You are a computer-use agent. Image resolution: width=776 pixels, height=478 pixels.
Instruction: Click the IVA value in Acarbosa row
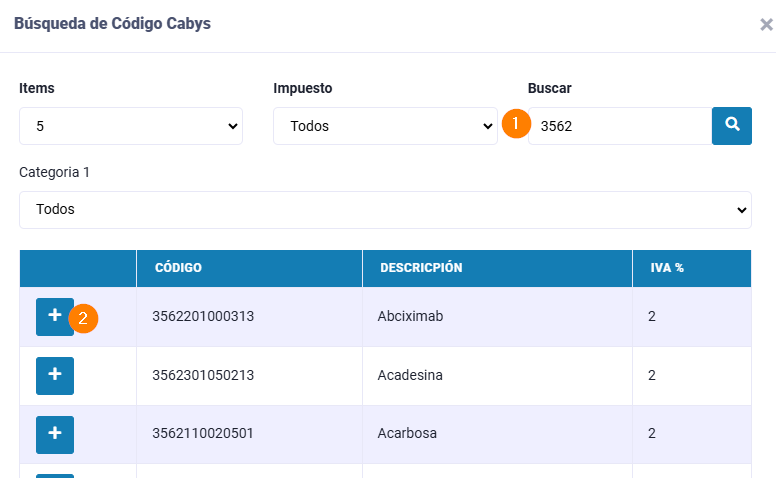[652, 434]
